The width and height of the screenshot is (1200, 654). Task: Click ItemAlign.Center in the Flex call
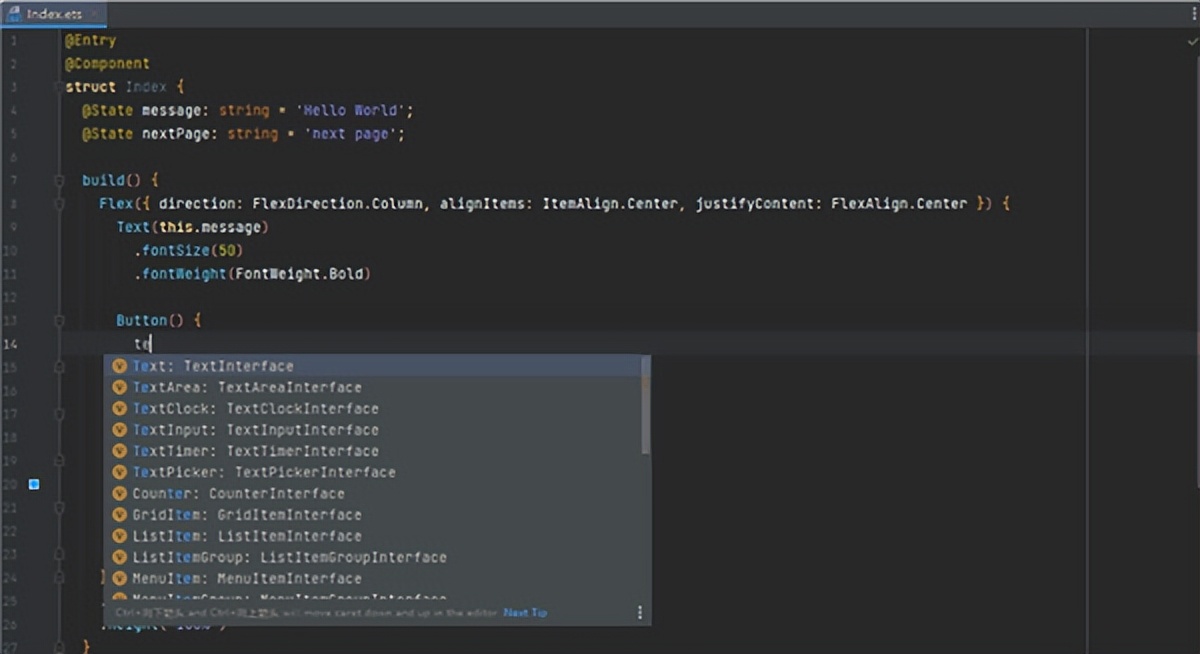click(611, 204)
